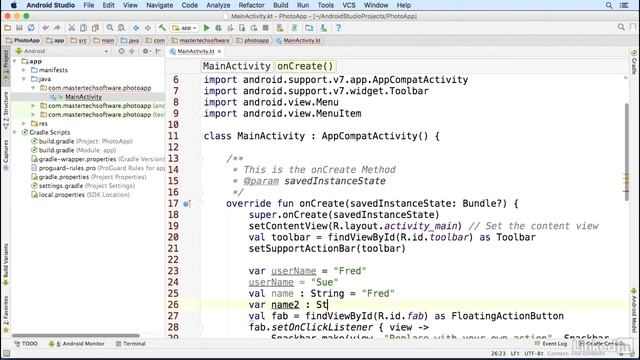The image size is (640, 360).
Task: Open the VCS menu
Action: coord(349,5)
